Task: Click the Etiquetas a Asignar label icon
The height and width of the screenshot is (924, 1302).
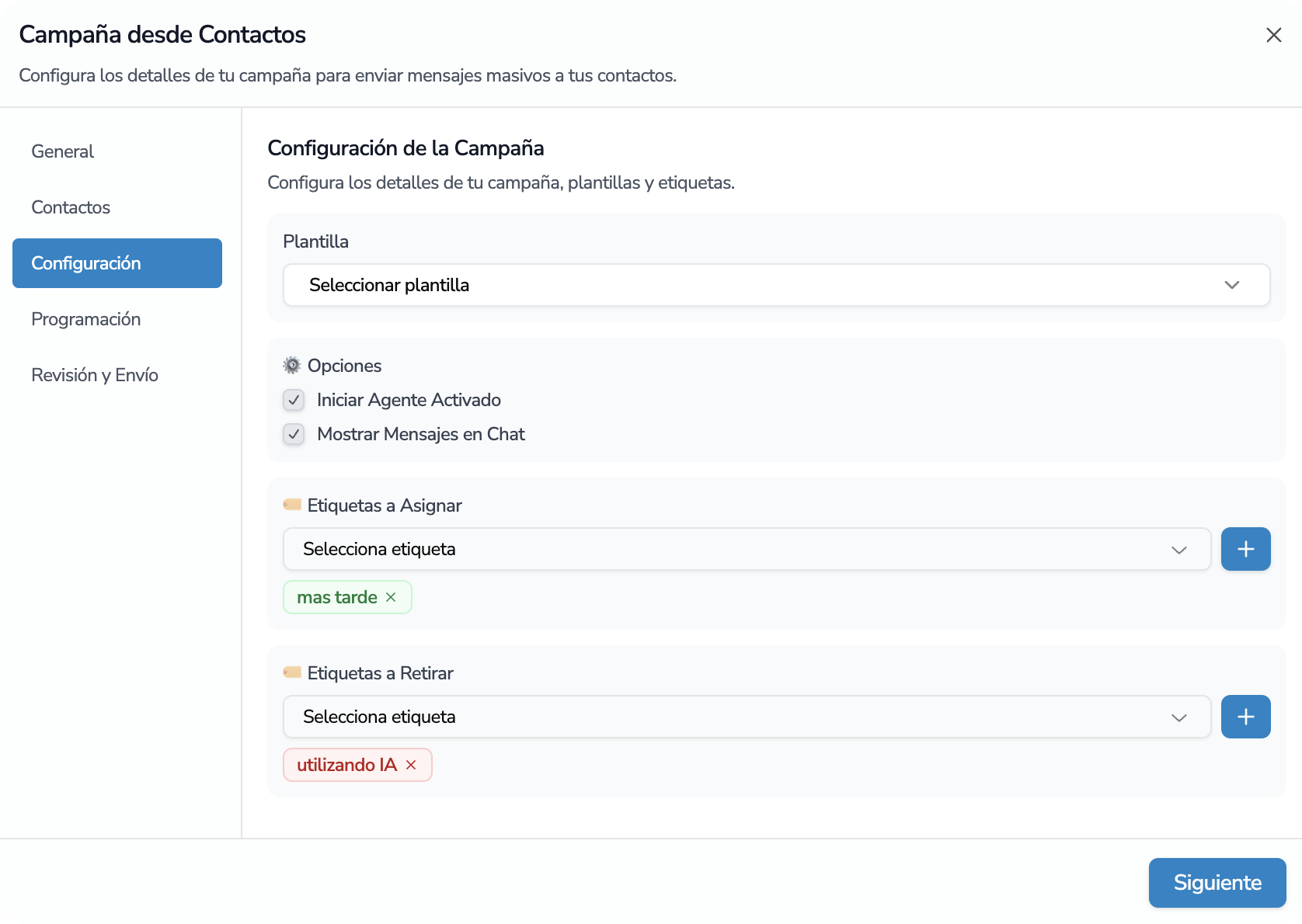Action: pos(292,505)
